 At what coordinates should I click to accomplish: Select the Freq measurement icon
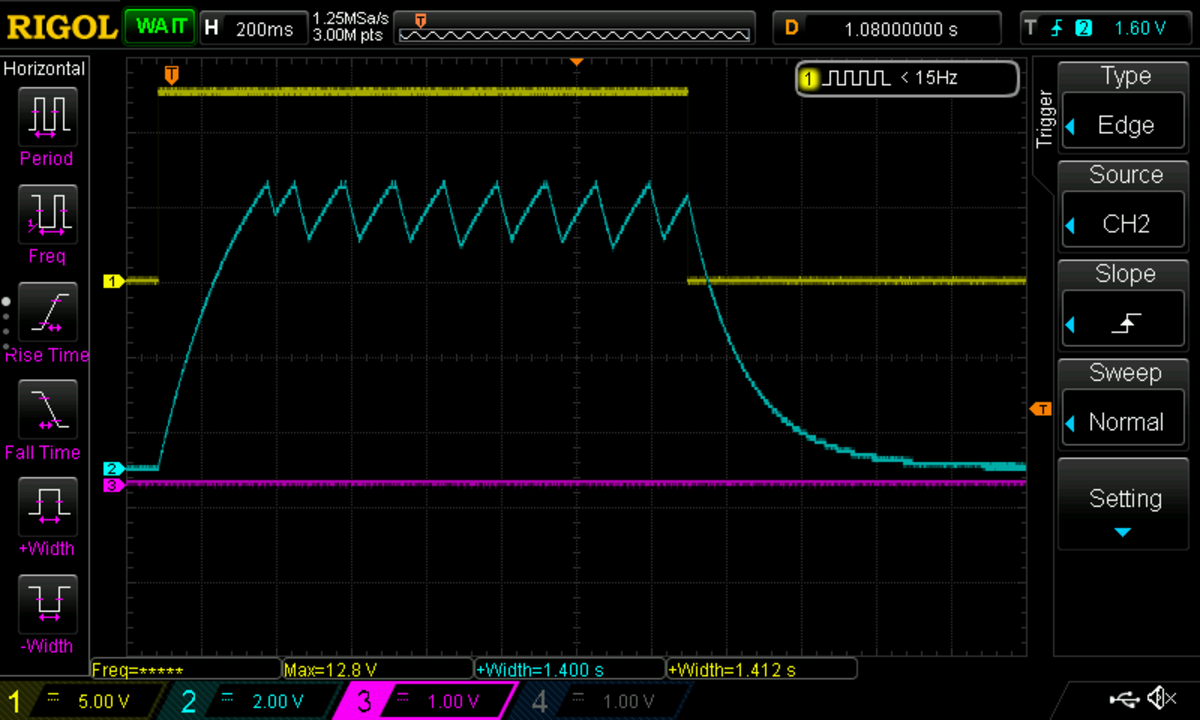[46, 215]
